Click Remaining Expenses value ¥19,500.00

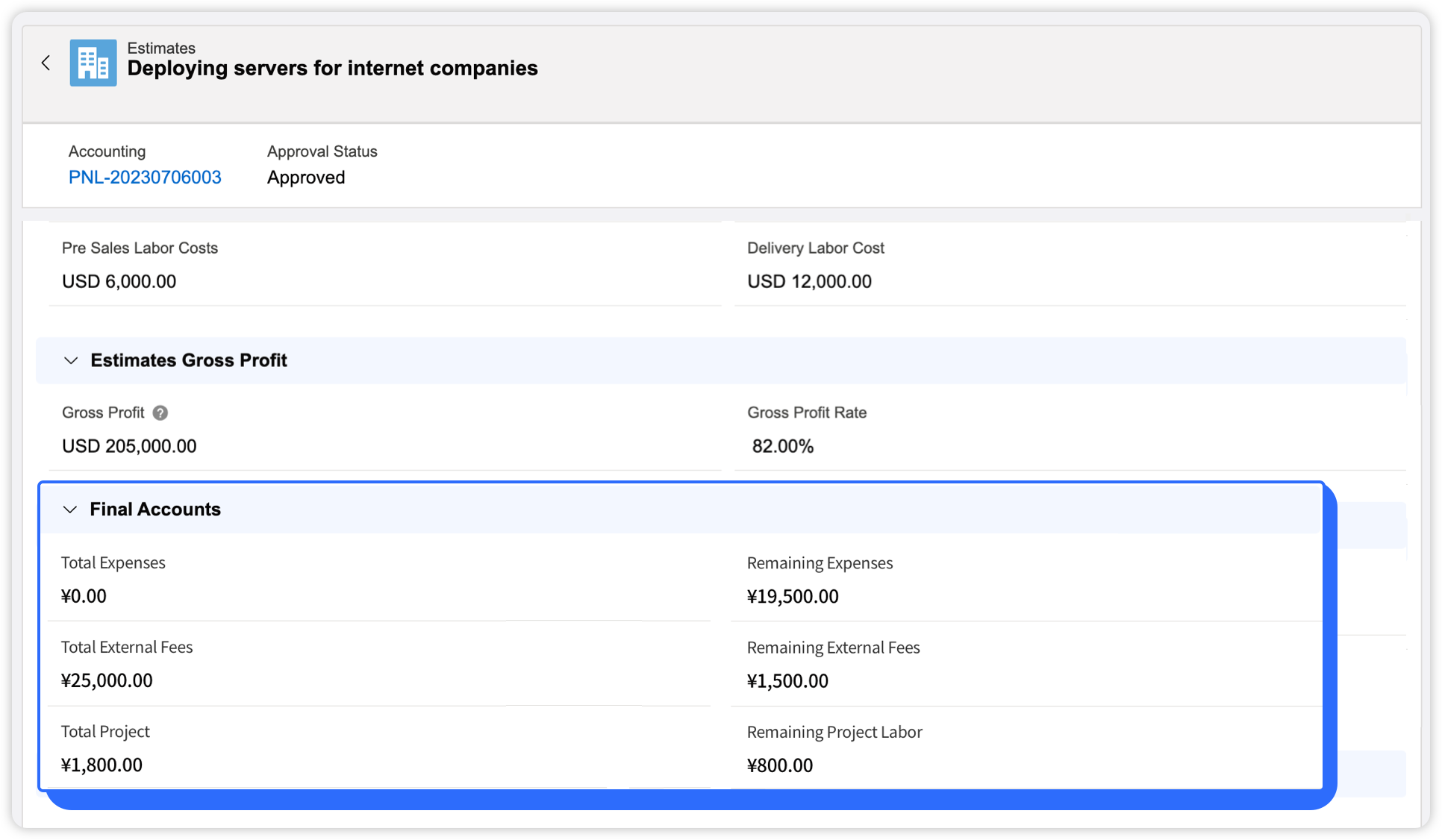point(793,596)
